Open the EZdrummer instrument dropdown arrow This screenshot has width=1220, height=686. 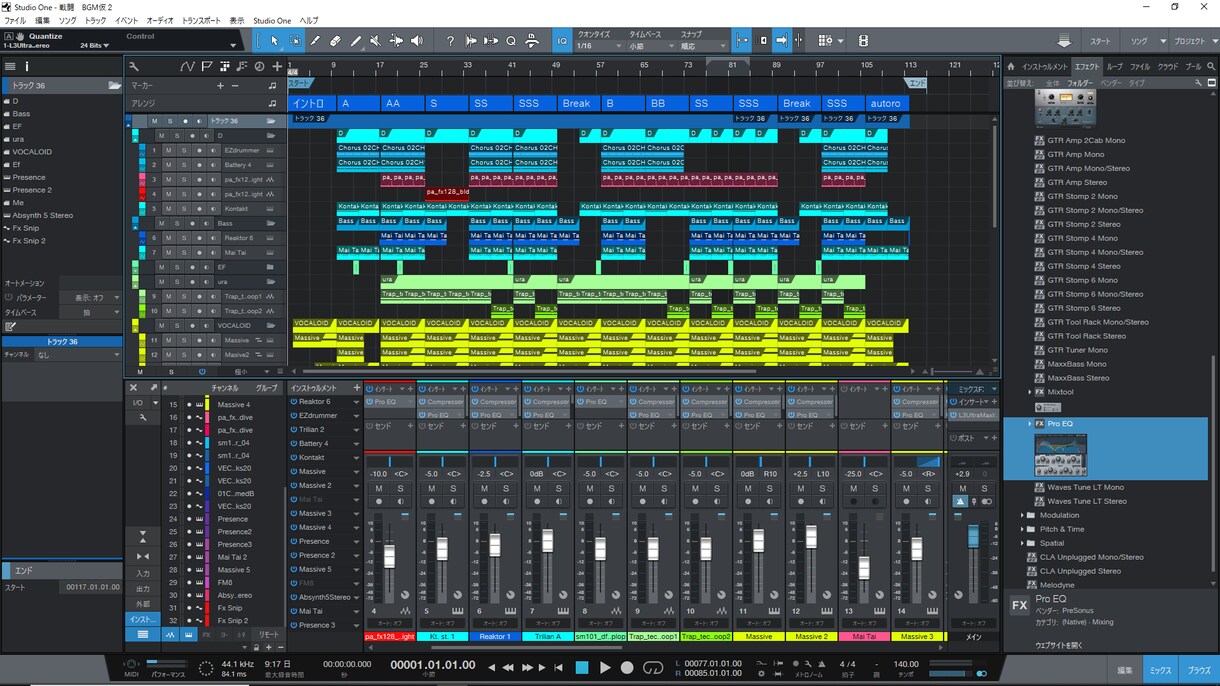(356, 416)
